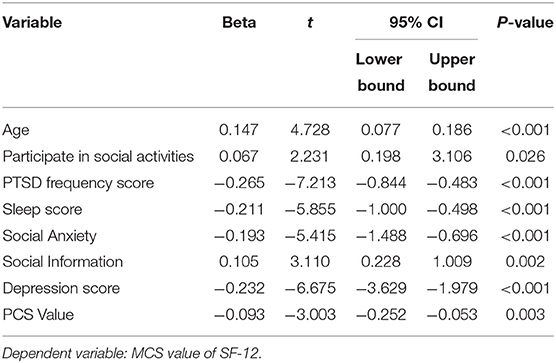Click the P-value column header
The width and height of the screenshot is (556, 363).
pyautogui.click(x=525, y=22)
